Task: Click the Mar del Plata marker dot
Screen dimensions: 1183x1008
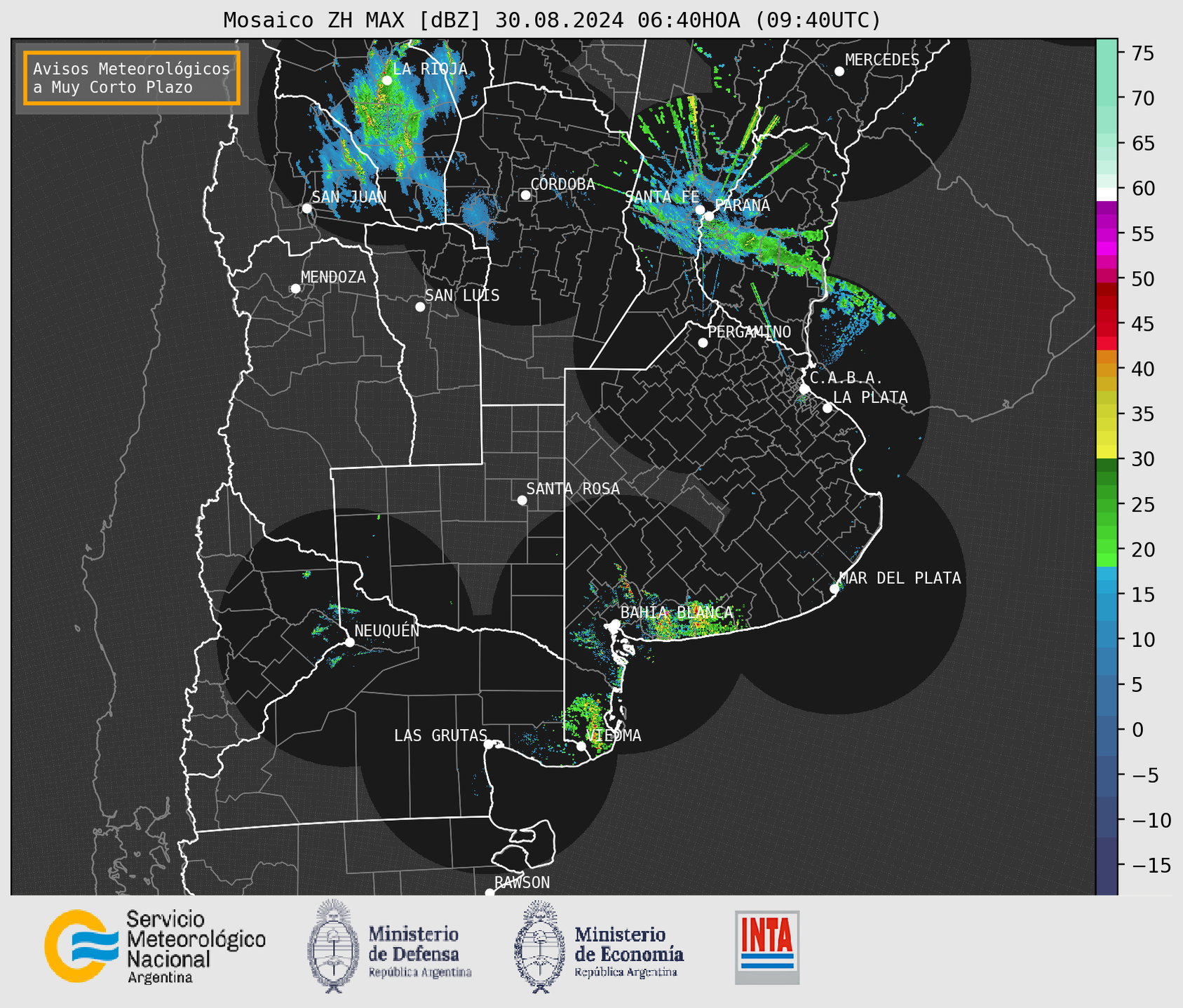Action: [834, 589]
